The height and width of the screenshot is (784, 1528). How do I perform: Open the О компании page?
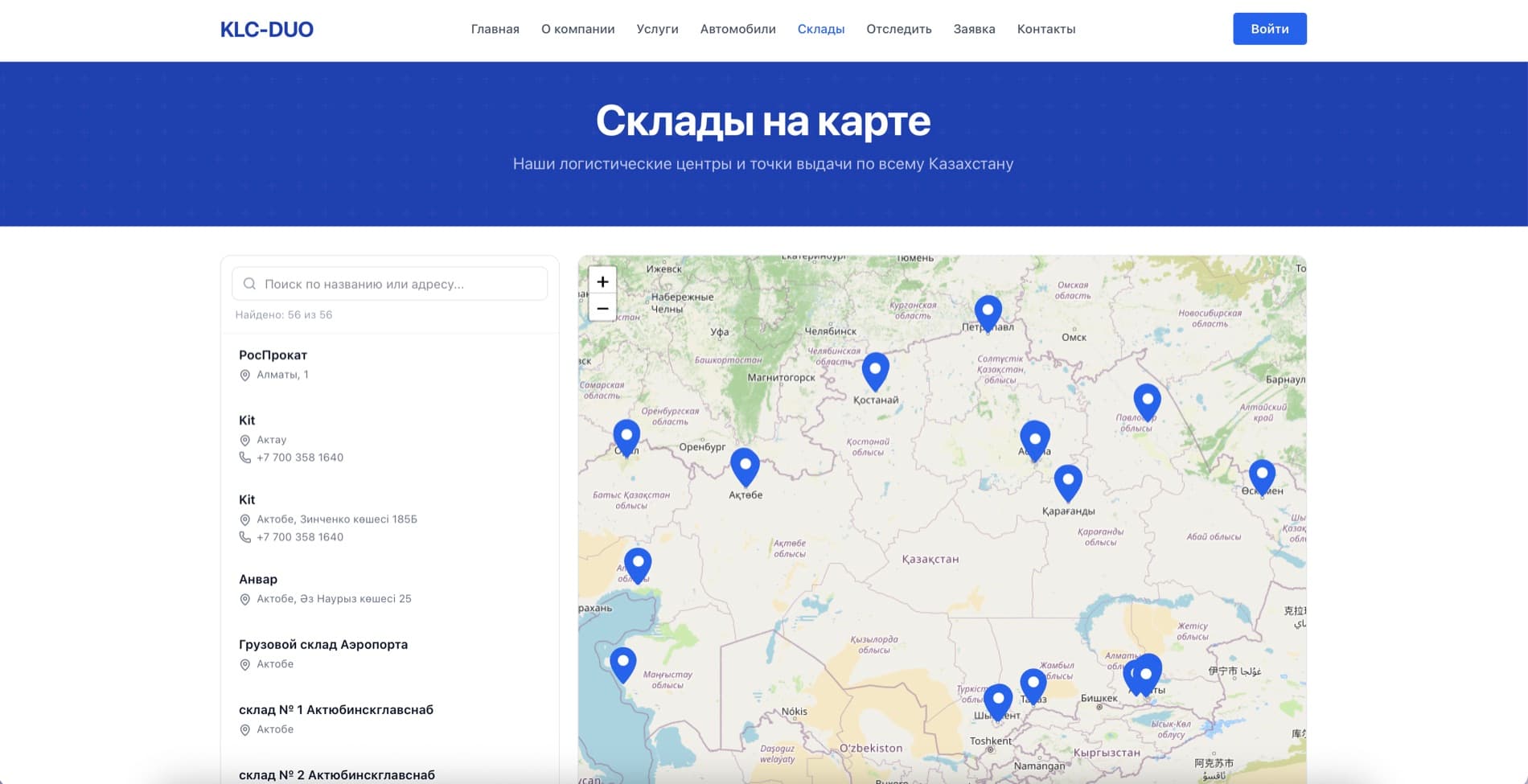point(578,29)
